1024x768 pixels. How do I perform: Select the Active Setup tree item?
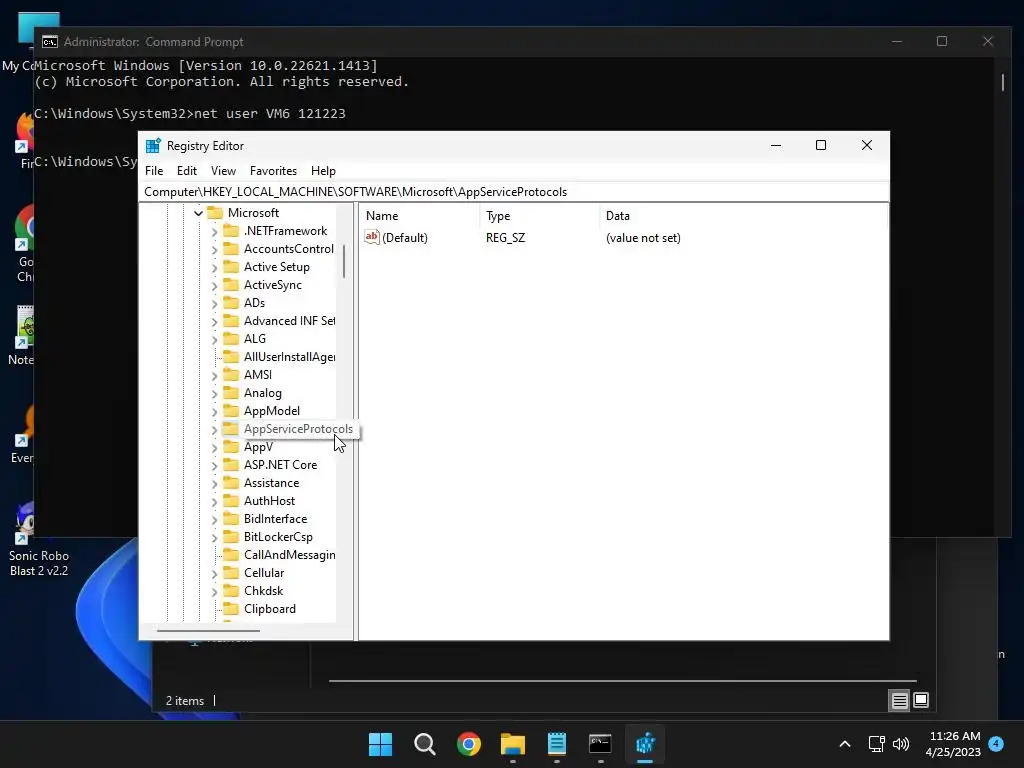click(276, 266)
